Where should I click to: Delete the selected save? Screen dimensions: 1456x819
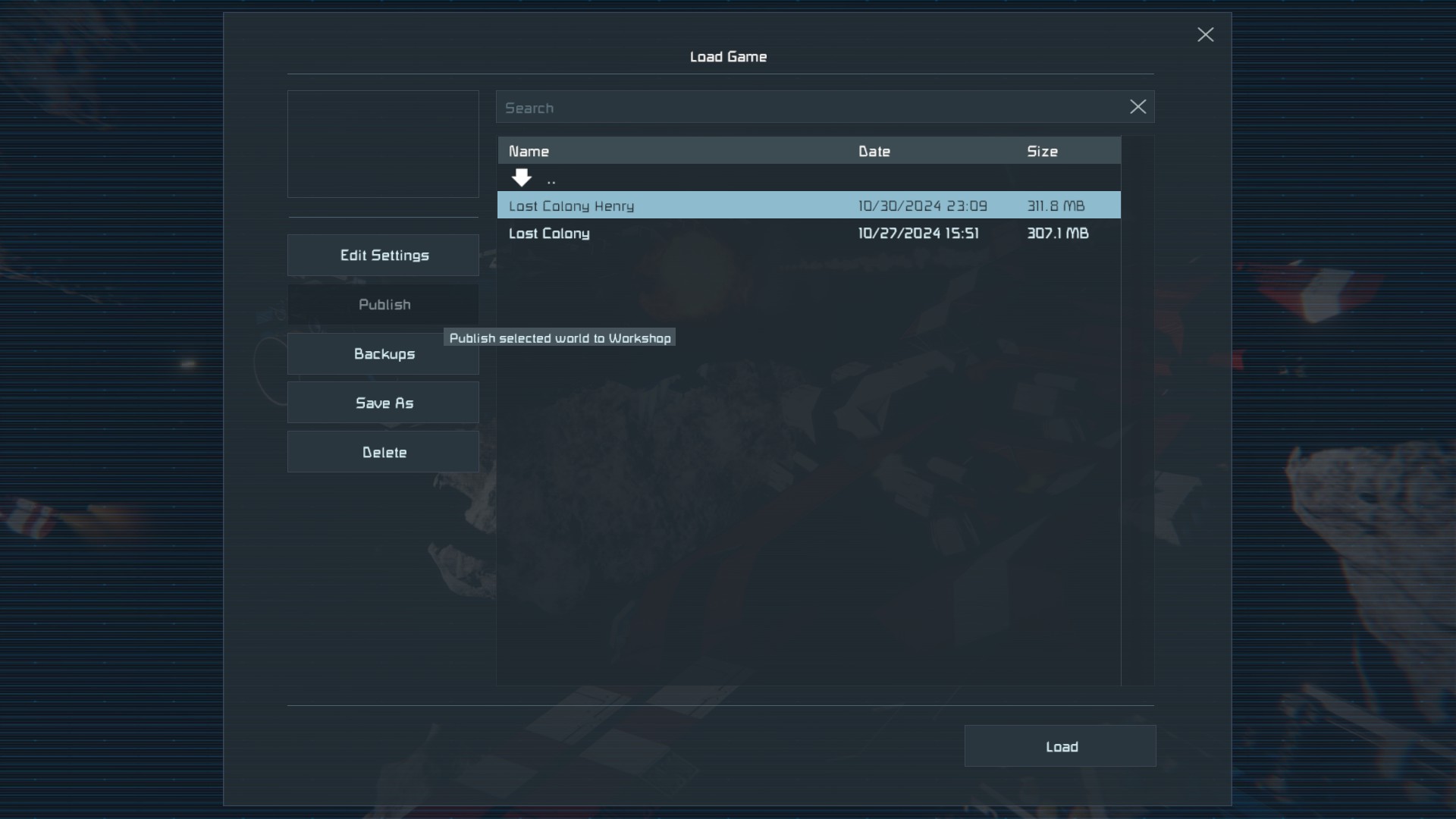(383, 452)
